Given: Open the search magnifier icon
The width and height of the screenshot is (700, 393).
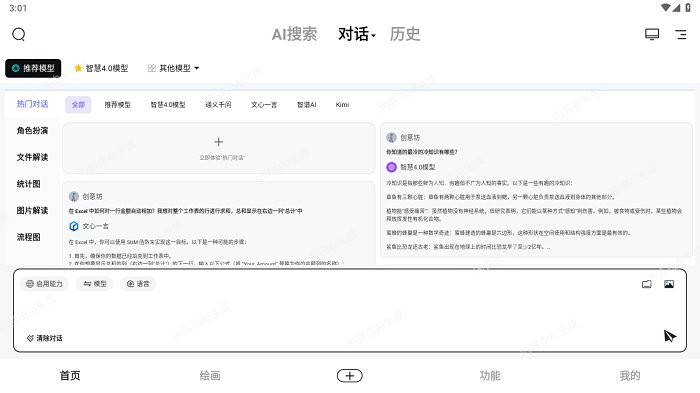Looking at the screenshot, I should [19, 34].
